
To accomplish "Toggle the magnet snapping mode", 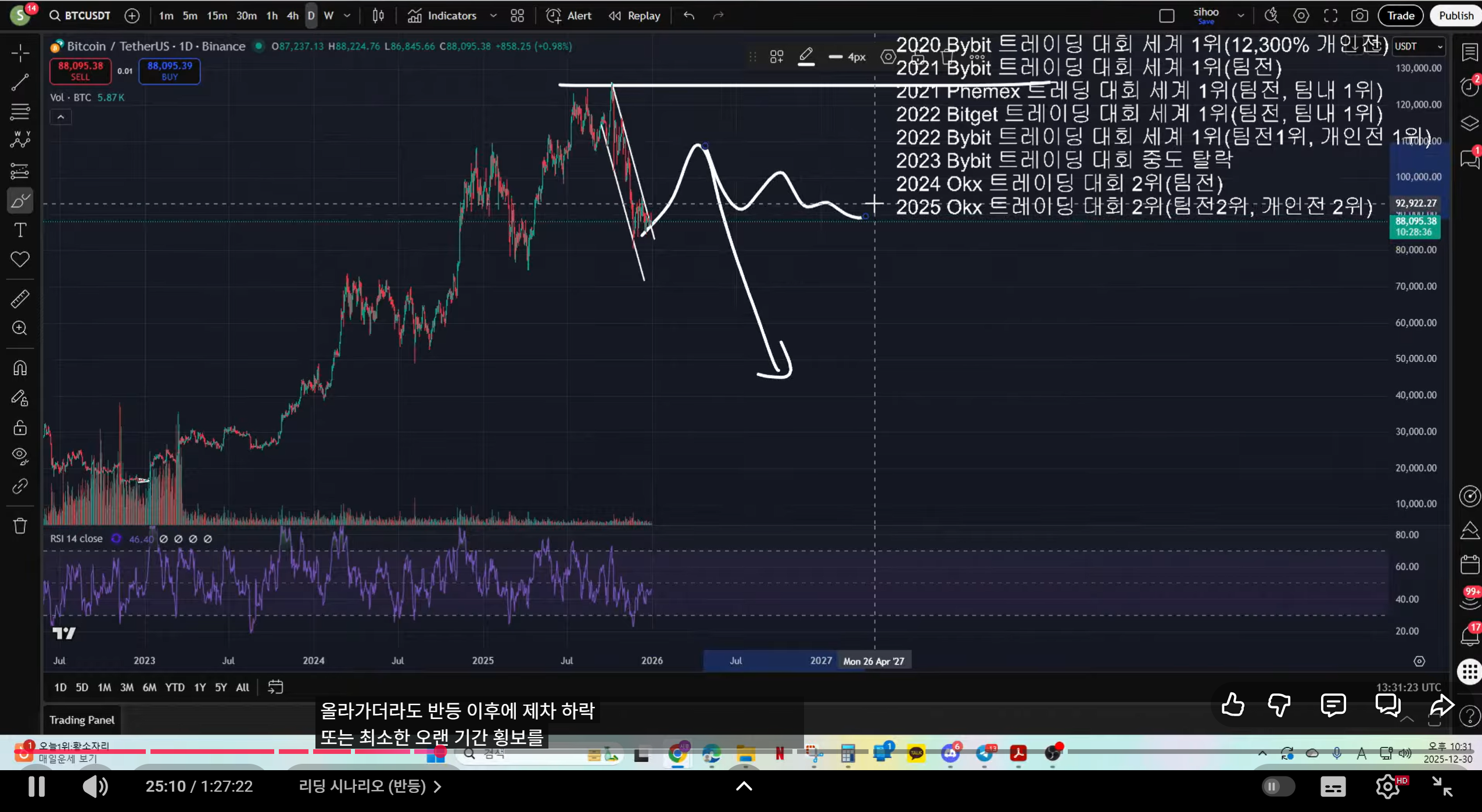I will tap(20, 368).
